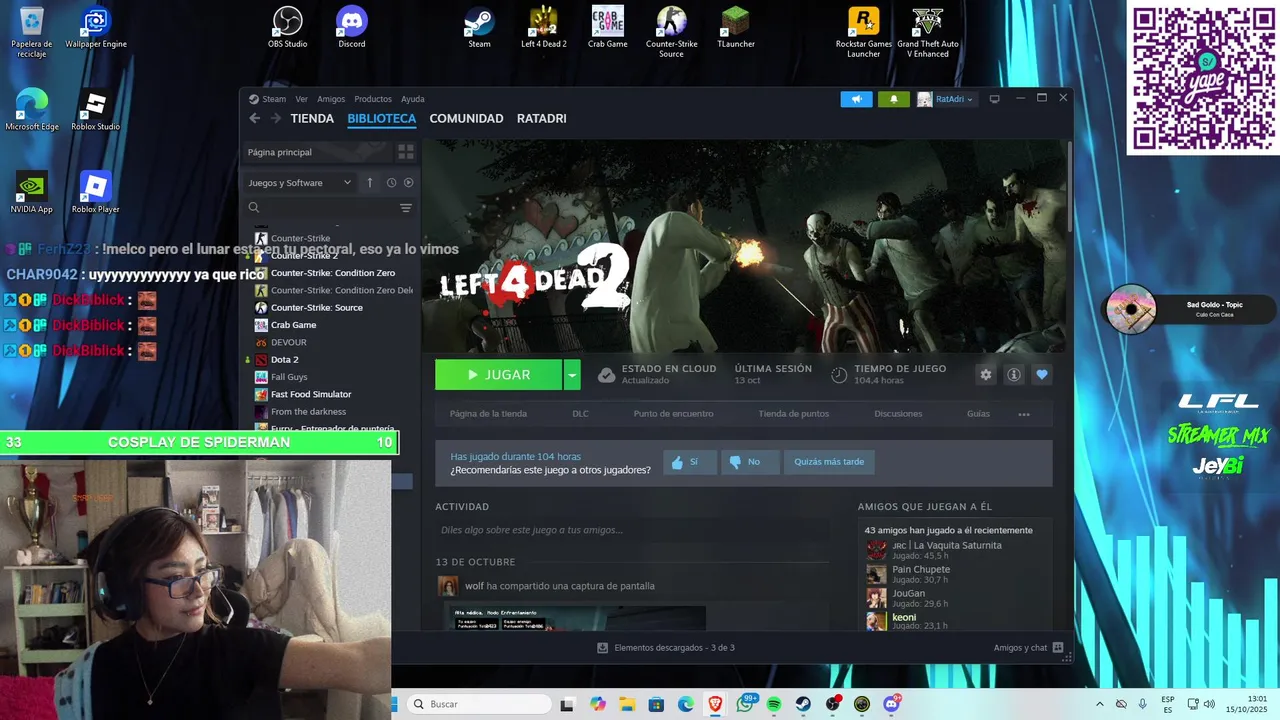Open the Discord desktop shortcut
This screenshot has height=720, width=1280.
352,29
